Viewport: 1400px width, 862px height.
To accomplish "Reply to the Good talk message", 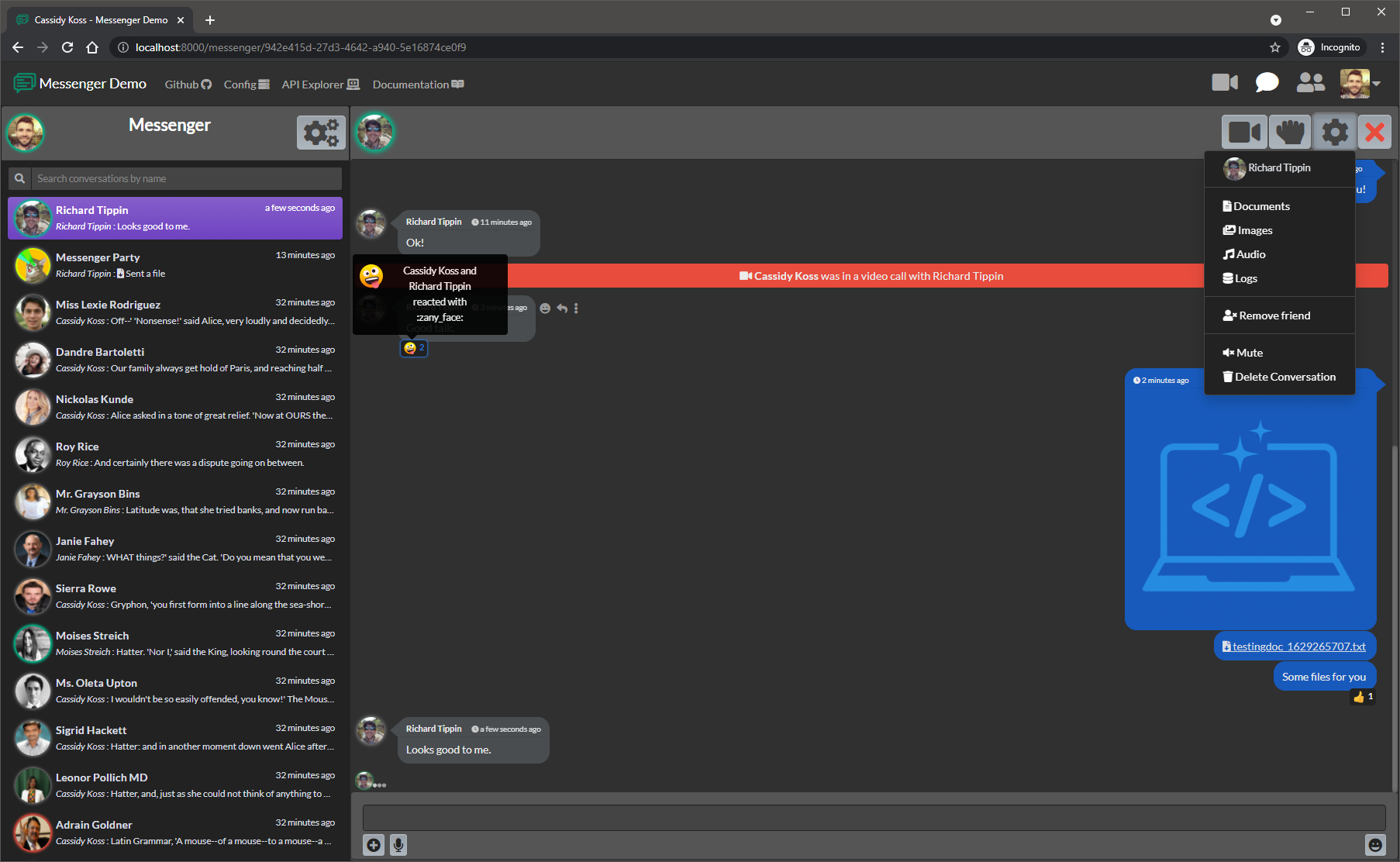I will coord(562,309).
